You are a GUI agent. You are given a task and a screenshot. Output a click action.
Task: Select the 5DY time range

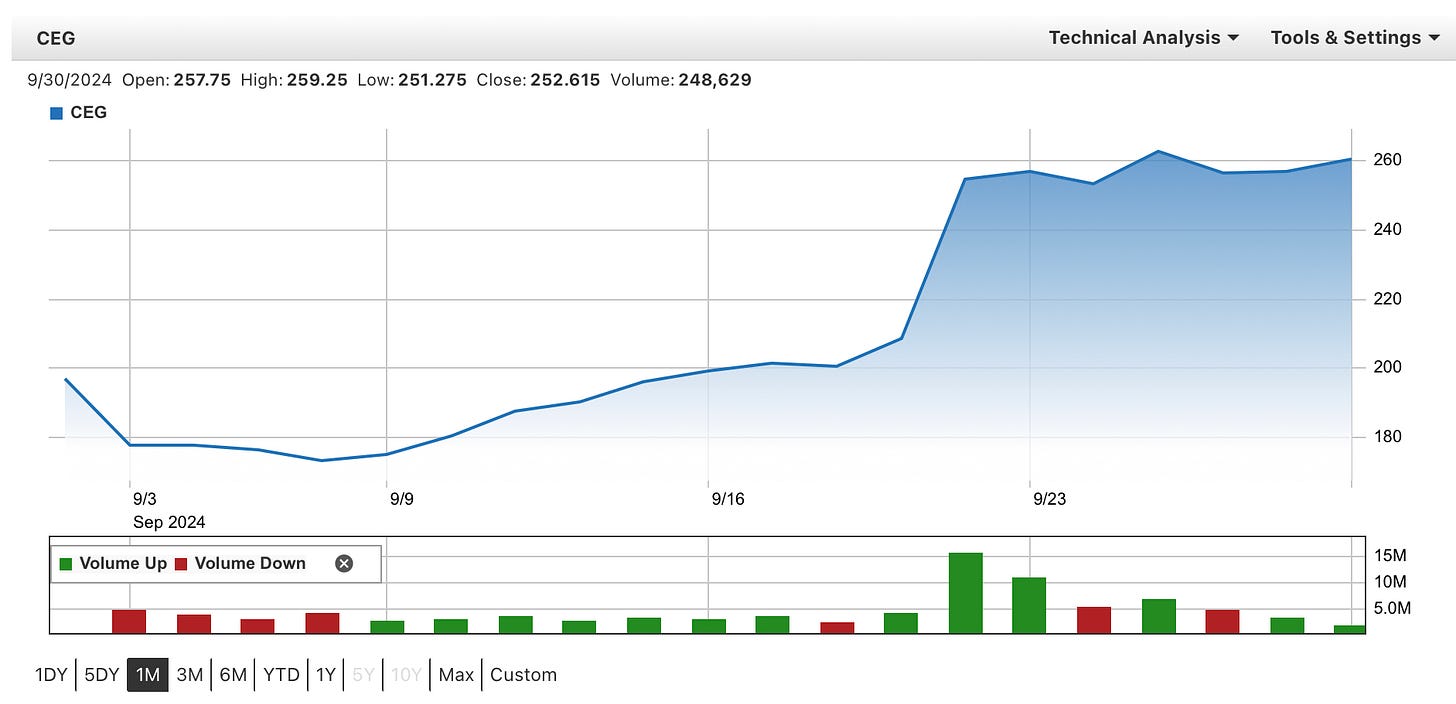point(101,675)
